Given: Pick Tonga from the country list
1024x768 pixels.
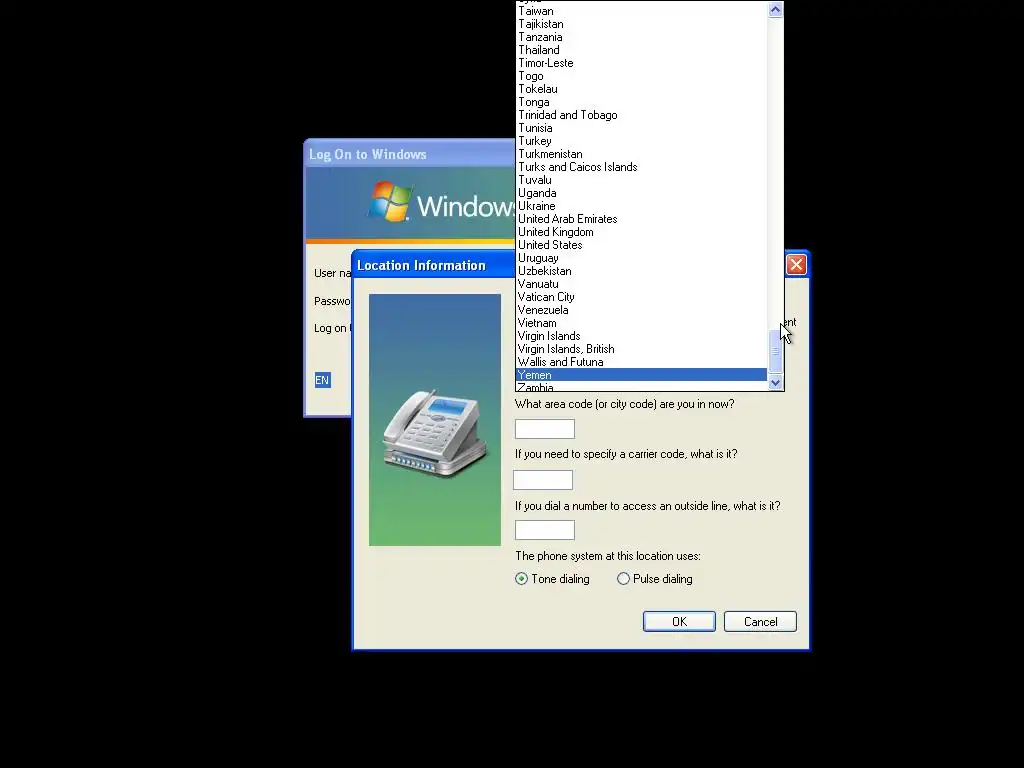Looking at the screenshot, I should (x=641, y=103).
